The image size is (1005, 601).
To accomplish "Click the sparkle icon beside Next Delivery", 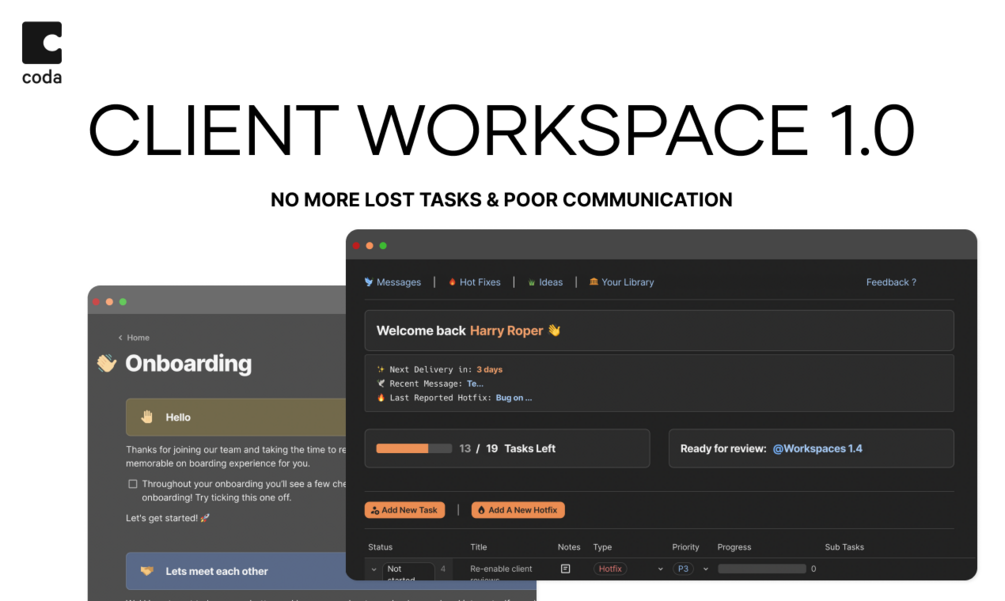I will point(381,370).
